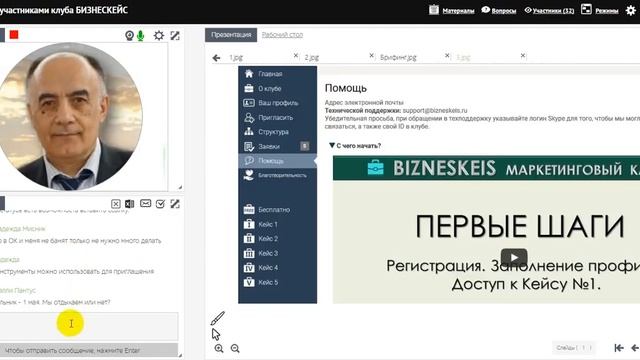Select Помощь in the sidebar

point(278,161)
